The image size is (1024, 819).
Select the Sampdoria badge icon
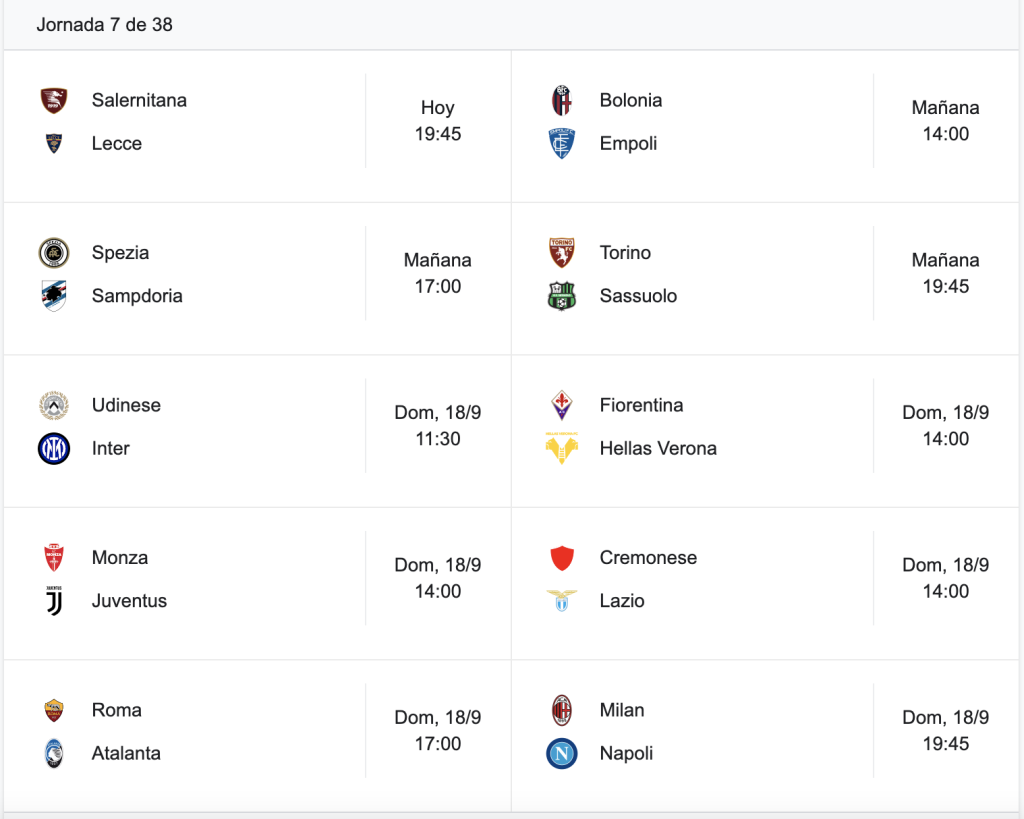(54, 296)
